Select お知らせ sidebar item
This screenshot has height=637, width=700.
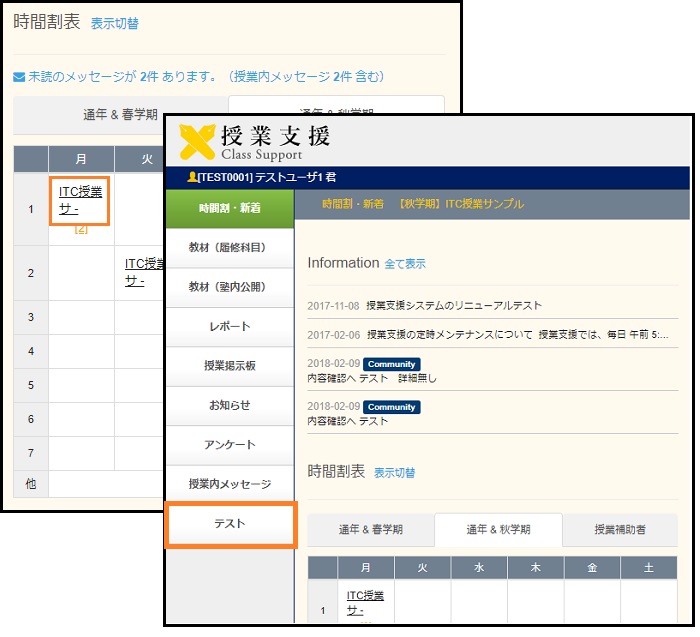tap(229, 405)
